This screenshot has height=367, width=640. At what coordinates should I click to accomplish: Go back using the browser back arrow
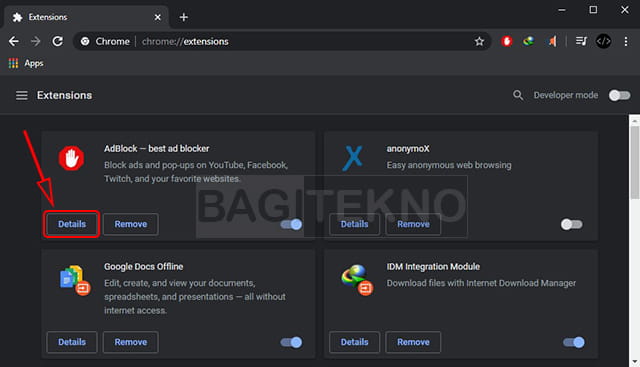click(x=14, y=41)
